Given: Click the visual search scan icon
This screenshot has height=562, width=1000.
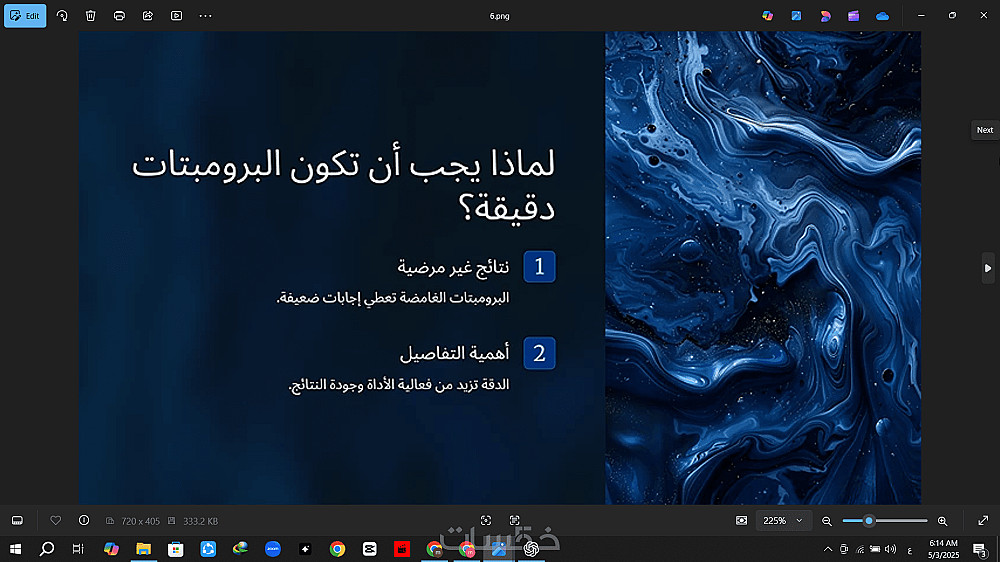Looking at the screenshot, I should (486, 521).
